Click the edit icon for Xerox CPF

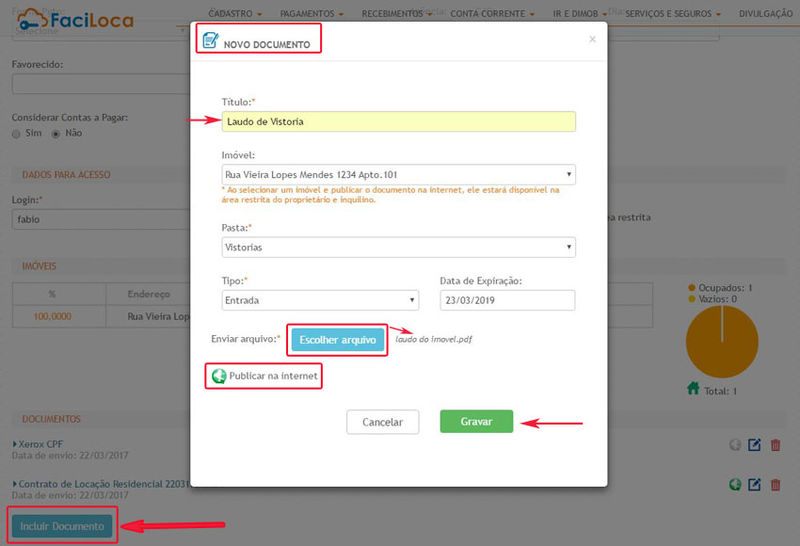(x=755, y=445)
